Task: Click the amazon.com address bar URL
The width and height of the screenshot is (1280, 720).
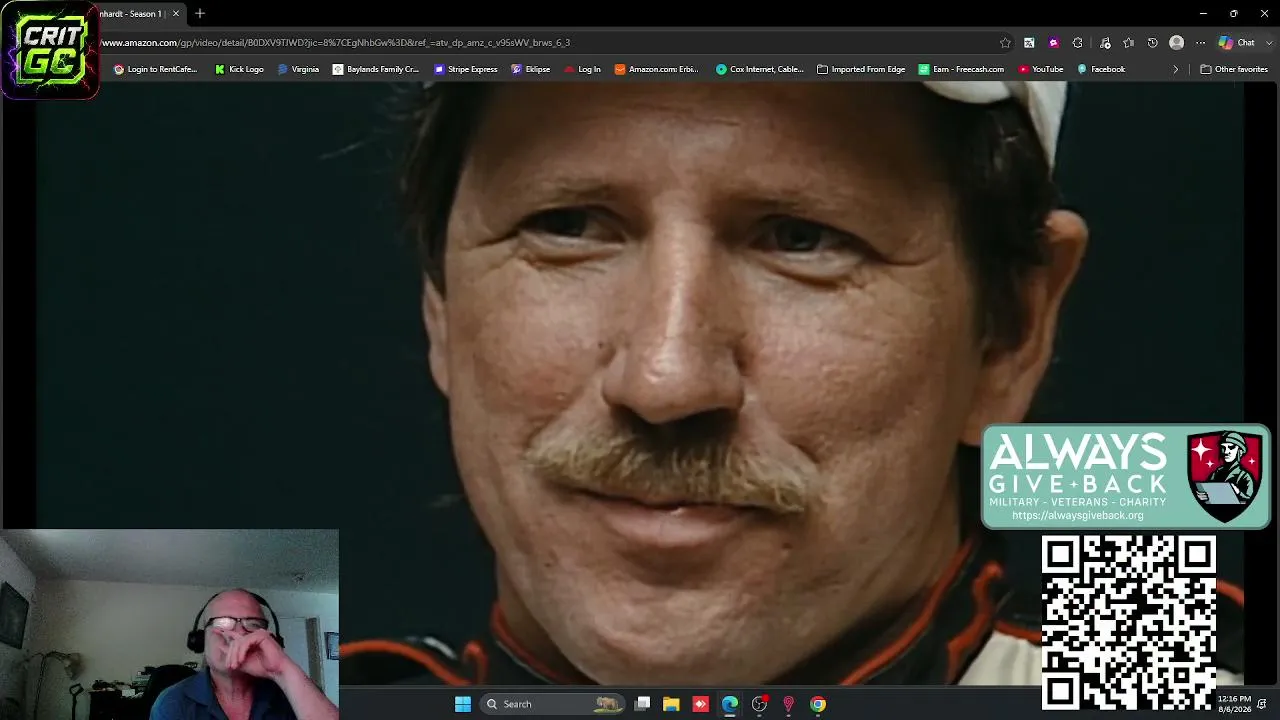Action: [x=335, y=43]
